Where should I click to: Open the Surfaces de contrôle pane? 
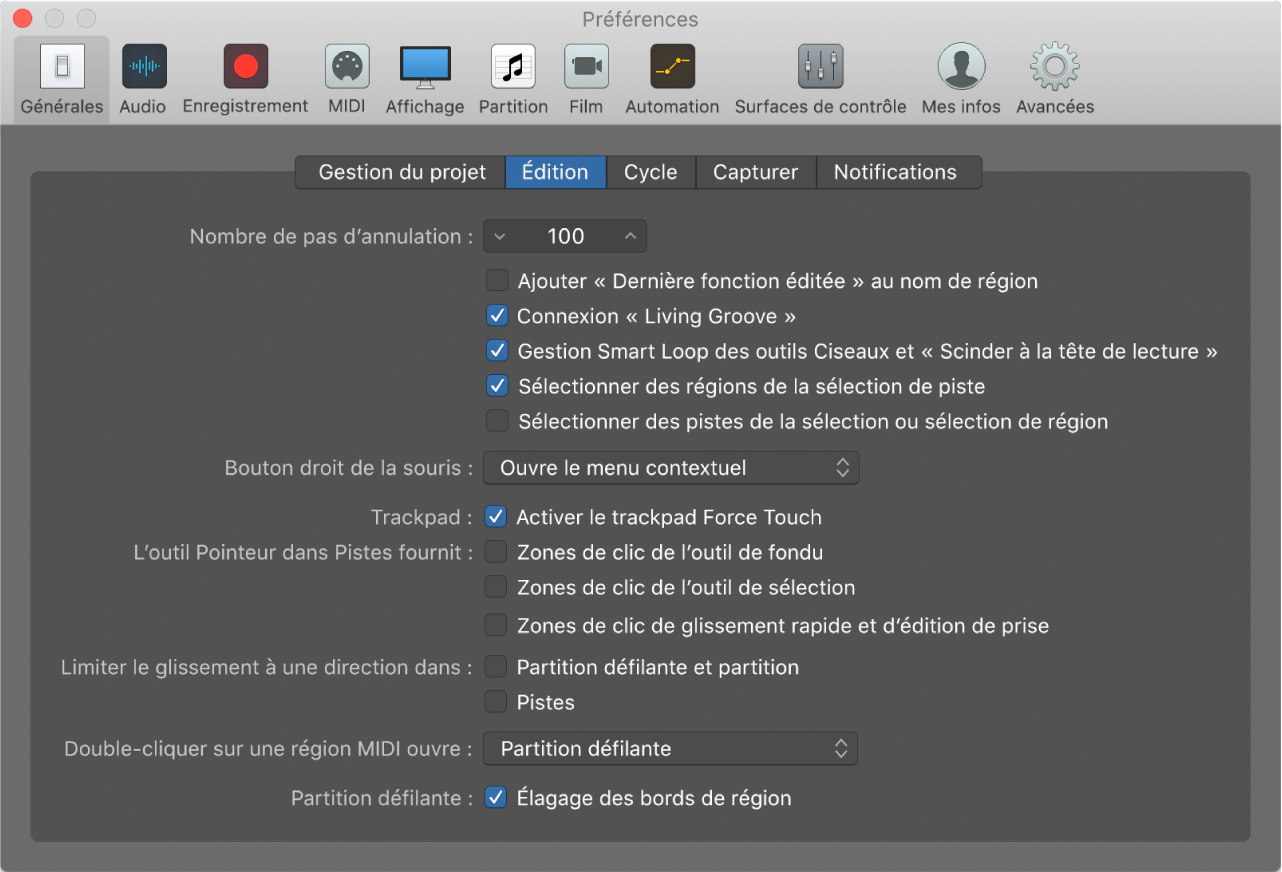coord(821,80)
